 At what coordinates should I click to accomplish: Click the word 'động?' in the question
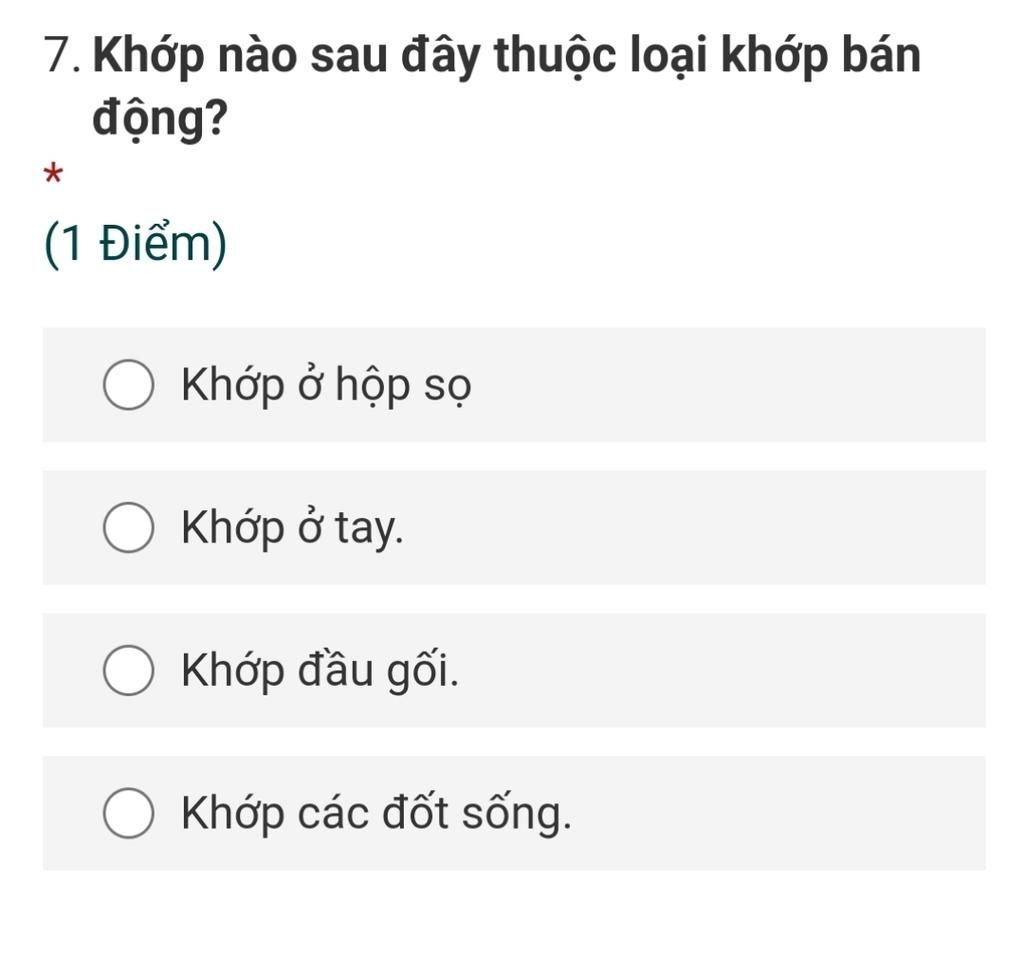coord(159,120)
